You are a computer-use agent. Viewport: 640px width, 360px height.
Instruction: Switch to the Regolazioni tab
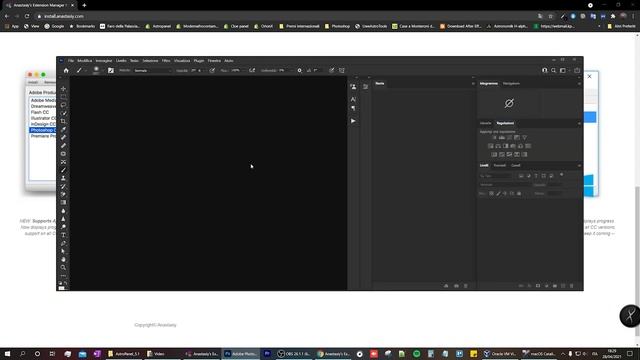click(x=505, y=123)
